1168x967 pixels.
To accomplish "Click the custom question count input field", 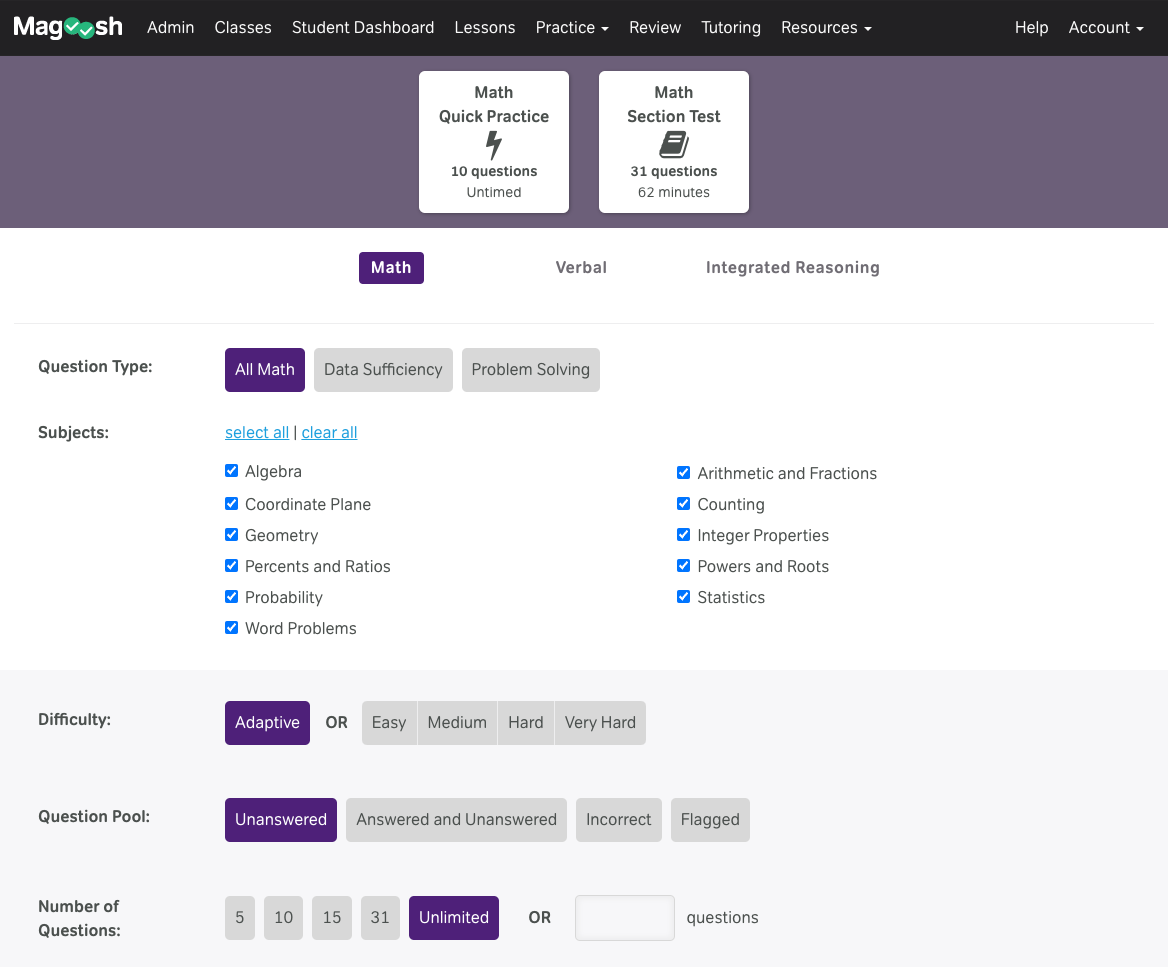I will (x=624, y=918).
